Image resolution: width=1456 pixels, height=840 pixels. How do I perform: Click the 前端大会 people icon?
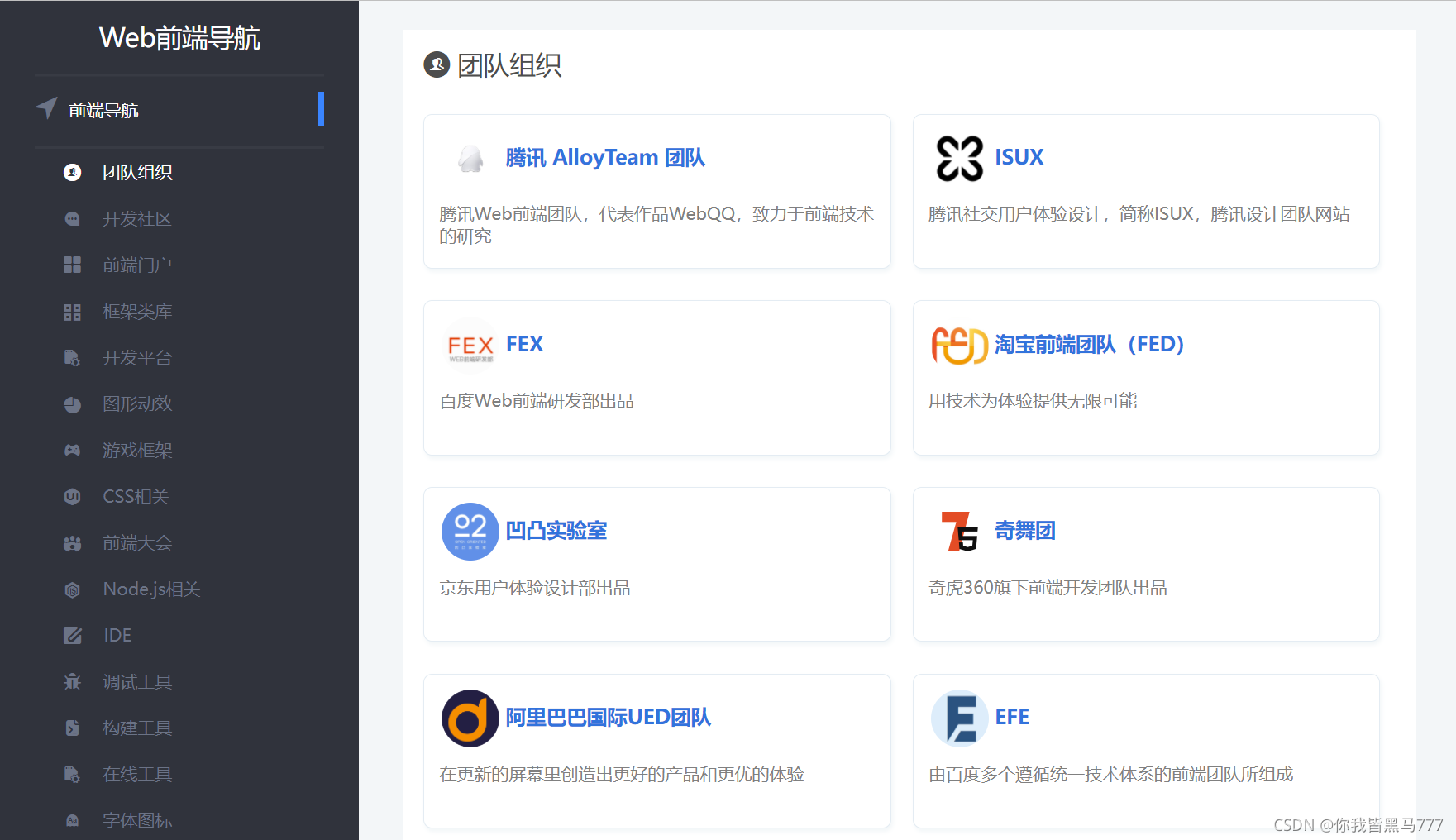click(x=73, y=543)
